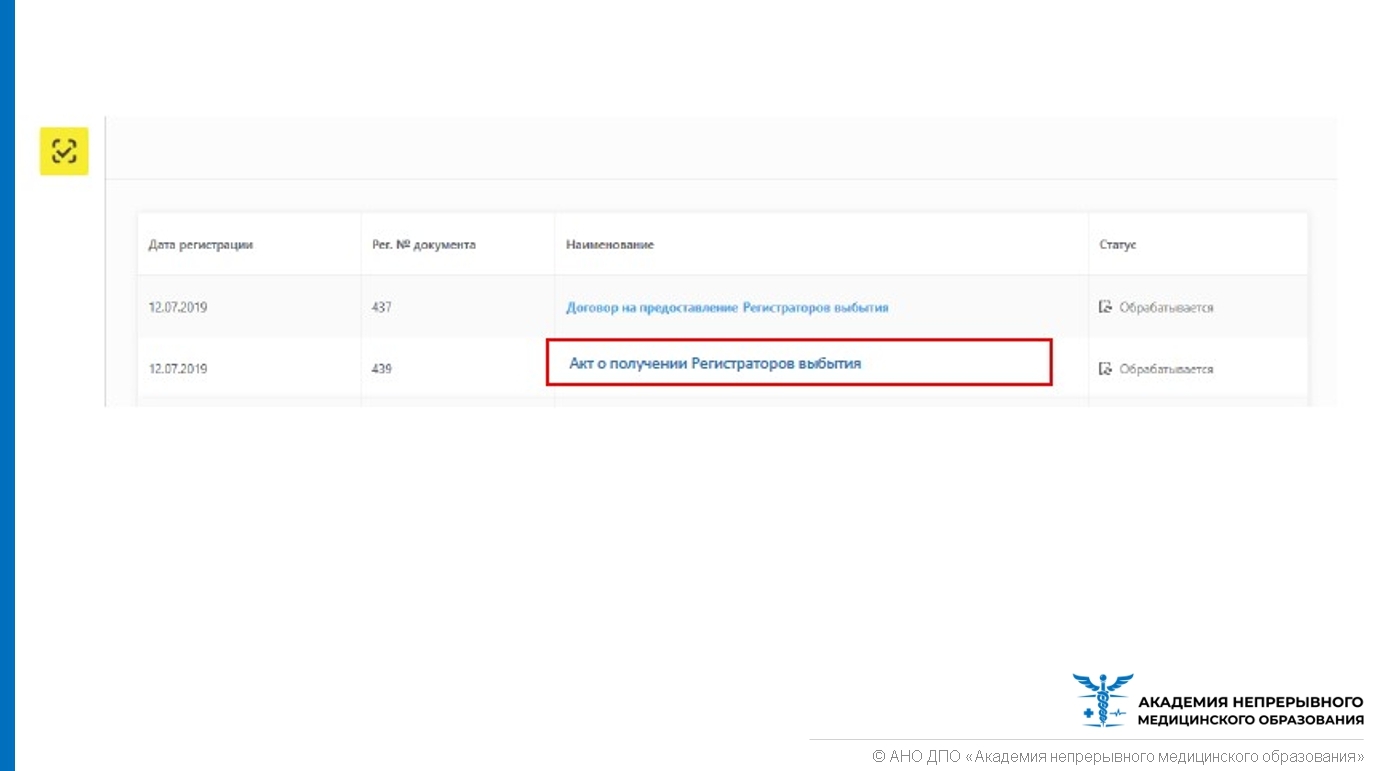Click 'Обрабатывается' status for document 437

click(x=1166, y=308)
